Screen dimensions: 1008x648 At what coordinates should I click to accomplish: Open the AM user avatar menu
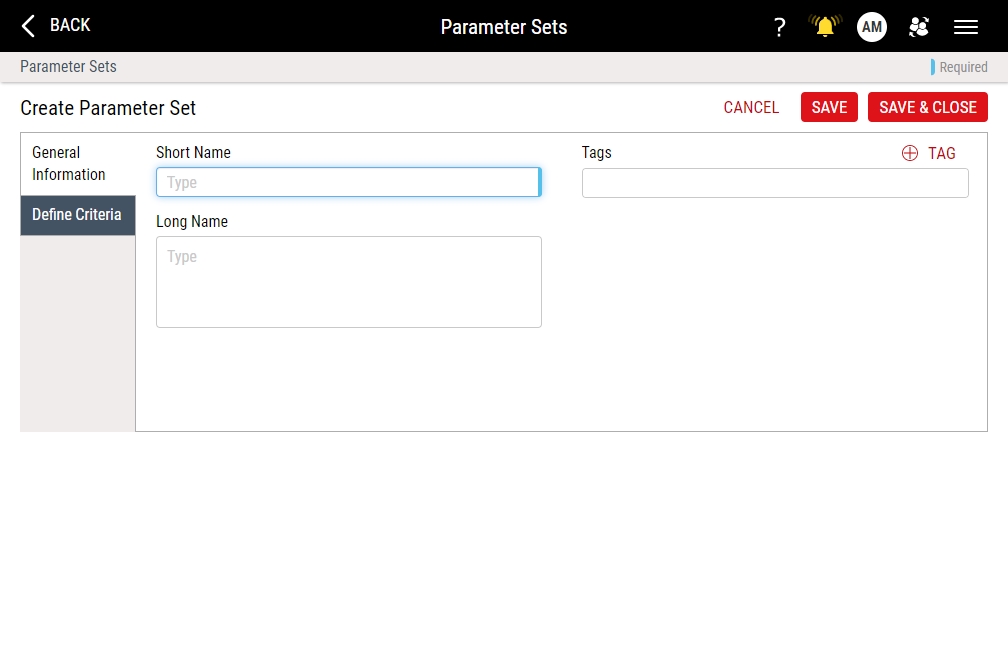pos(872,27)
